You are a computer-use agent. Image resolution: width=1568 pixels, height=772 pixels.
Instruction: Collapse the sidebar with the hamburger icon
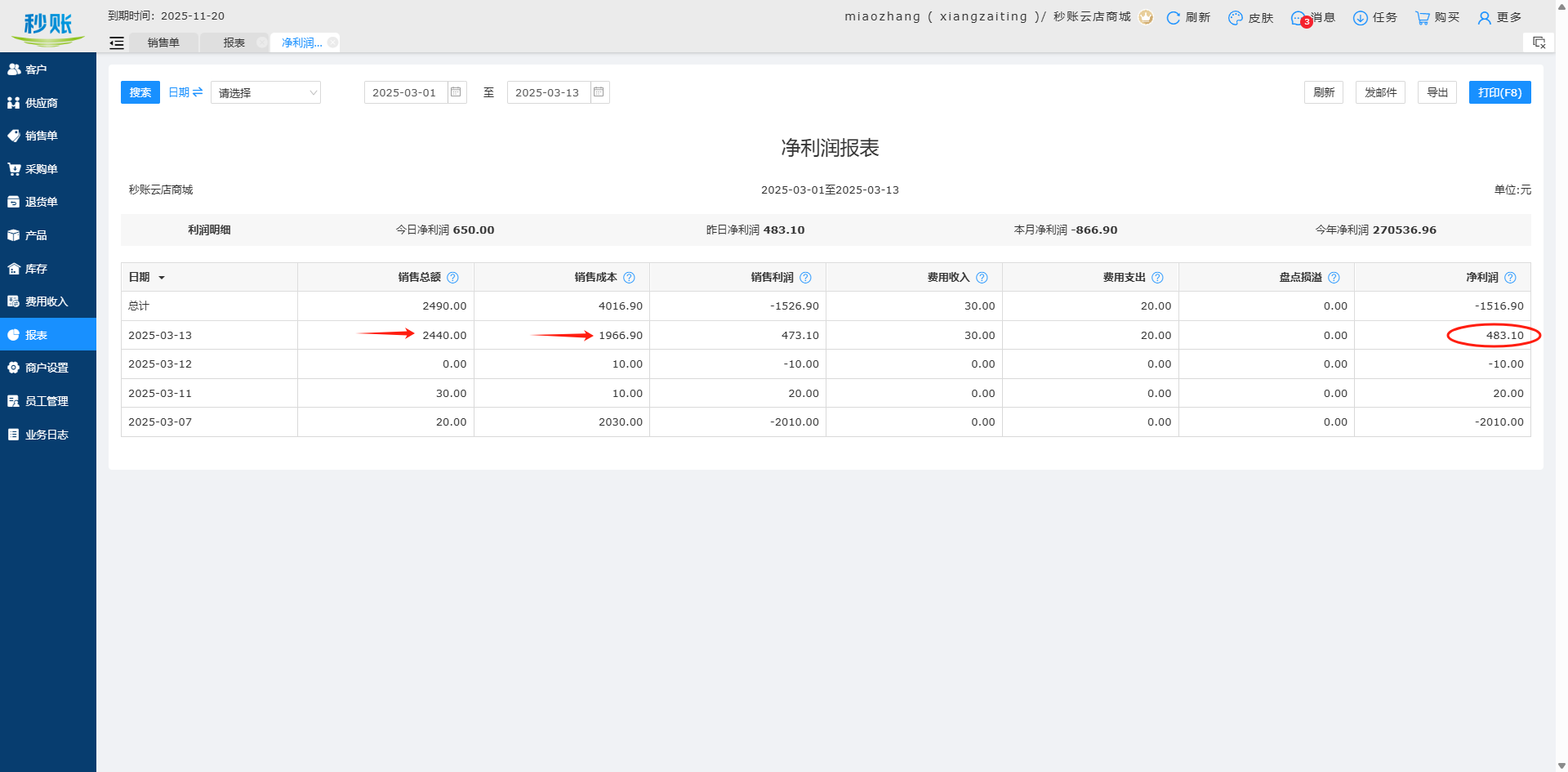click(x=117, y=42)
